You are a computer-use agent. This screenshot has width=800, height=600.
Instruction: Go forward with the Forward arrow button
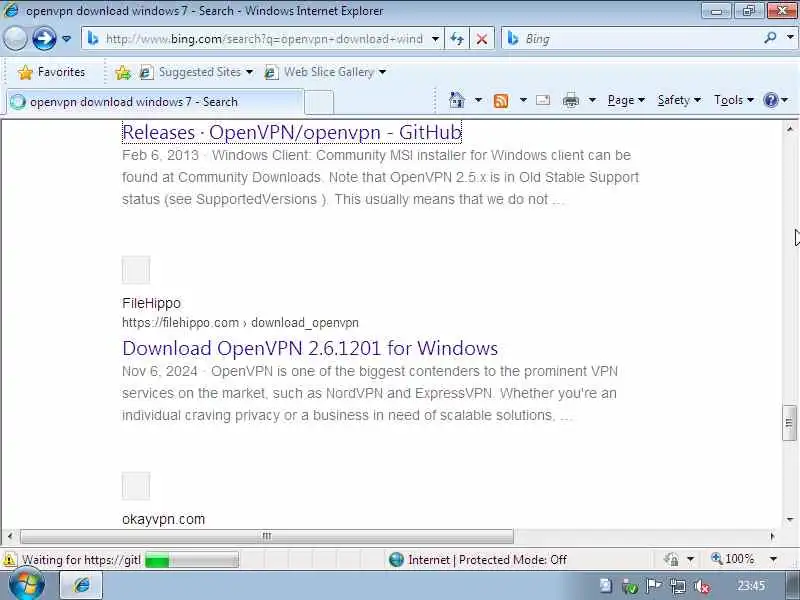click(44, 39)
